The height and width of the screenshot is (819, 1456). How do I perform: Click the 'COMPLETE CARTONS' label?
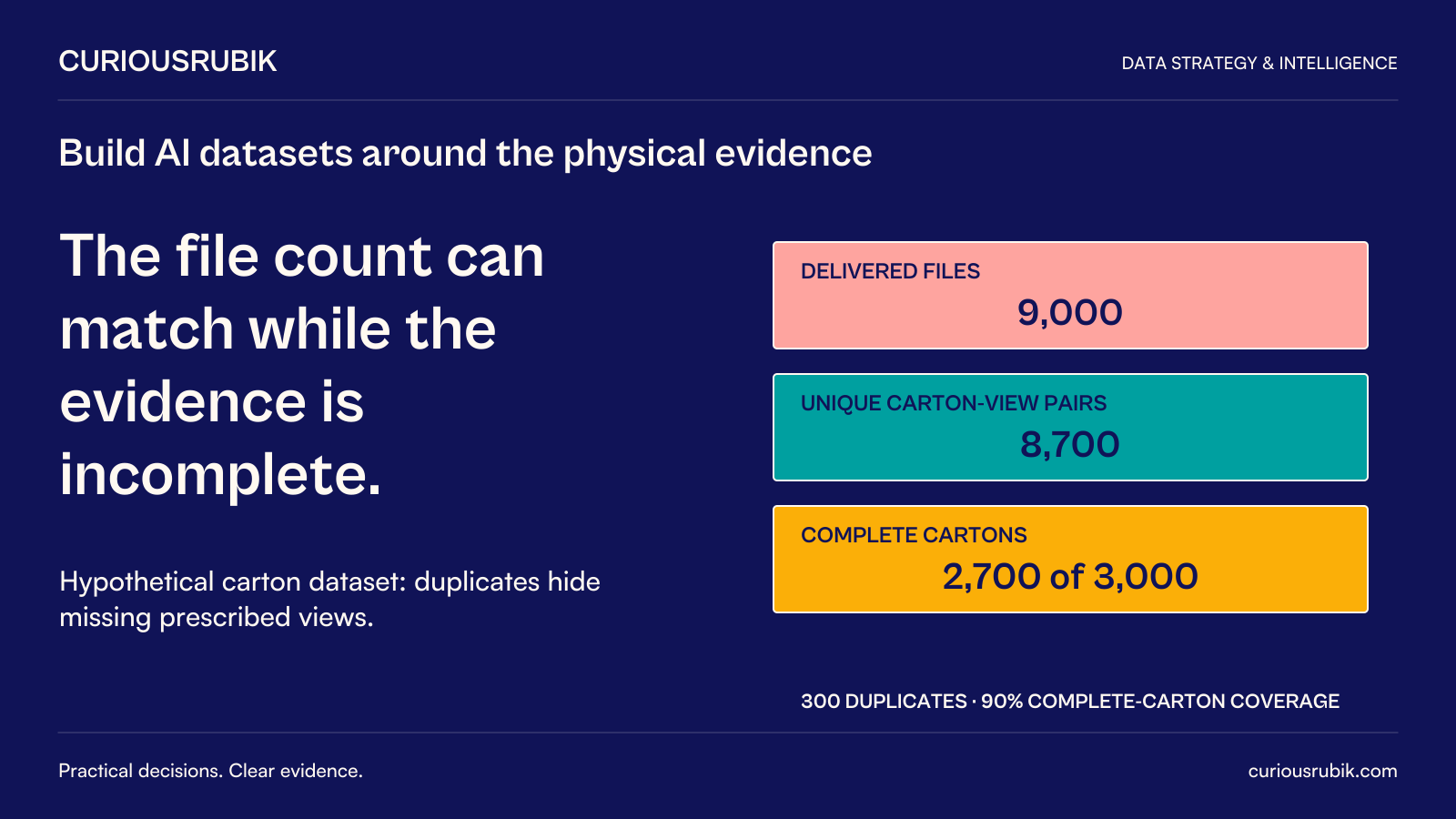pyautogui.click(x=914, y=535)
